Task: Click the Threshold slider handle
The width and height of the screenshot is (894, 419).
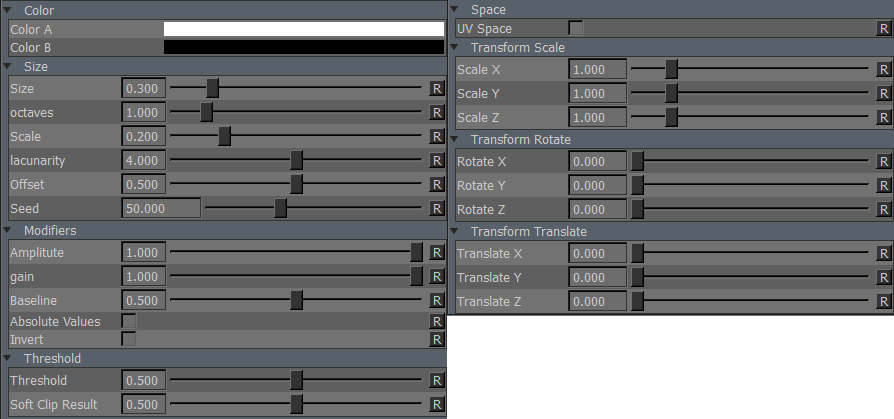Action: (x=296, y=380)
